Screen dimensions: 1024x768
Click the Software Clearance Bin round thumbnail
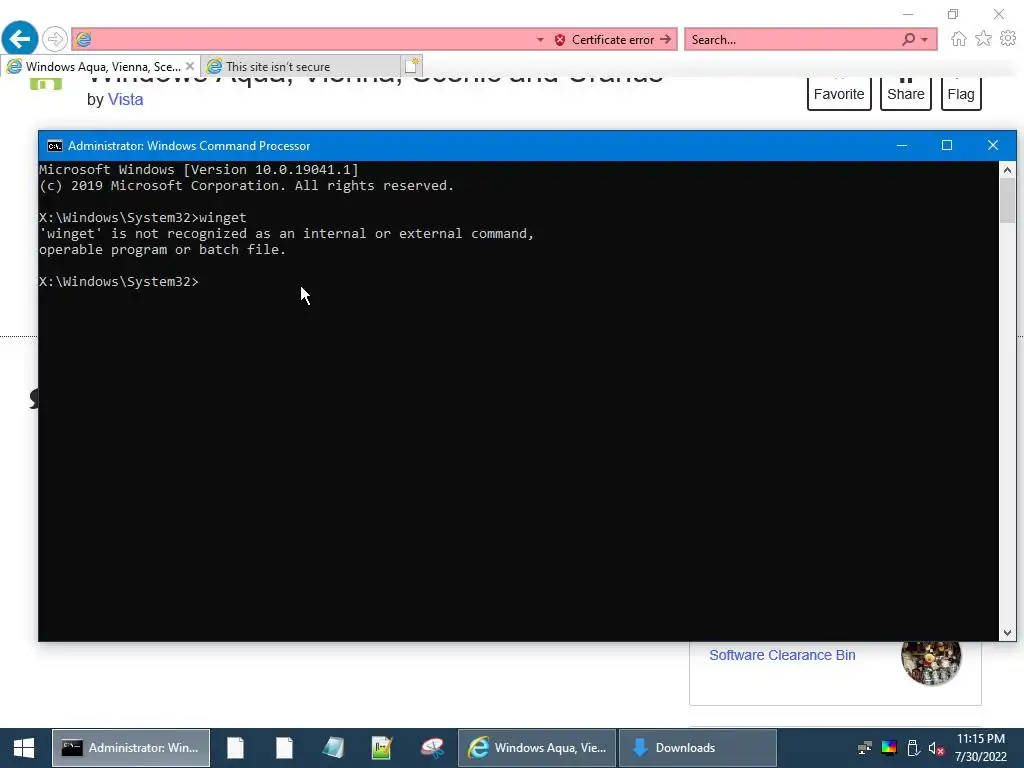931,662
